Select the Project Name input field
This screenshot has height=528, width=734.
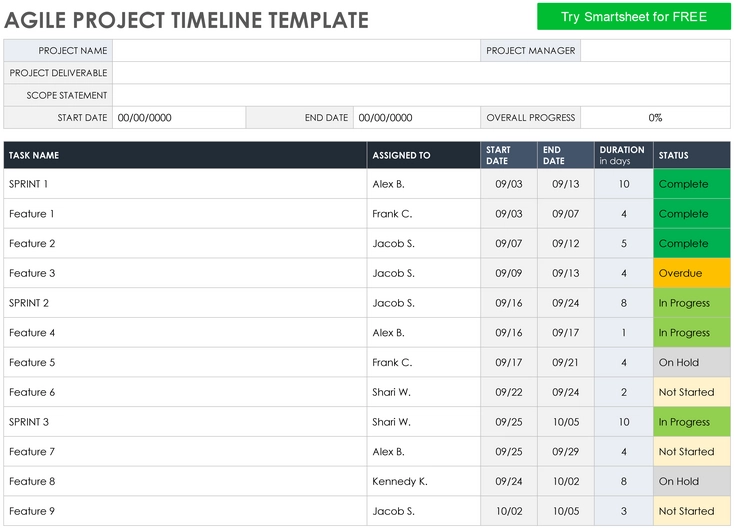(296, 51)
